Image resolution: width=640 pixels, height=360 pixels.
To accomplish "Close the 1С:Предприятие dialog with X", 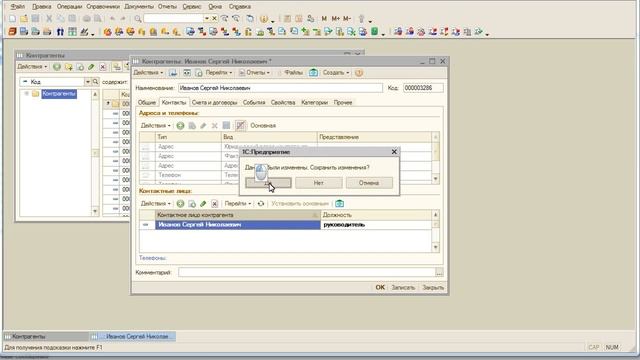I will 394,152.
